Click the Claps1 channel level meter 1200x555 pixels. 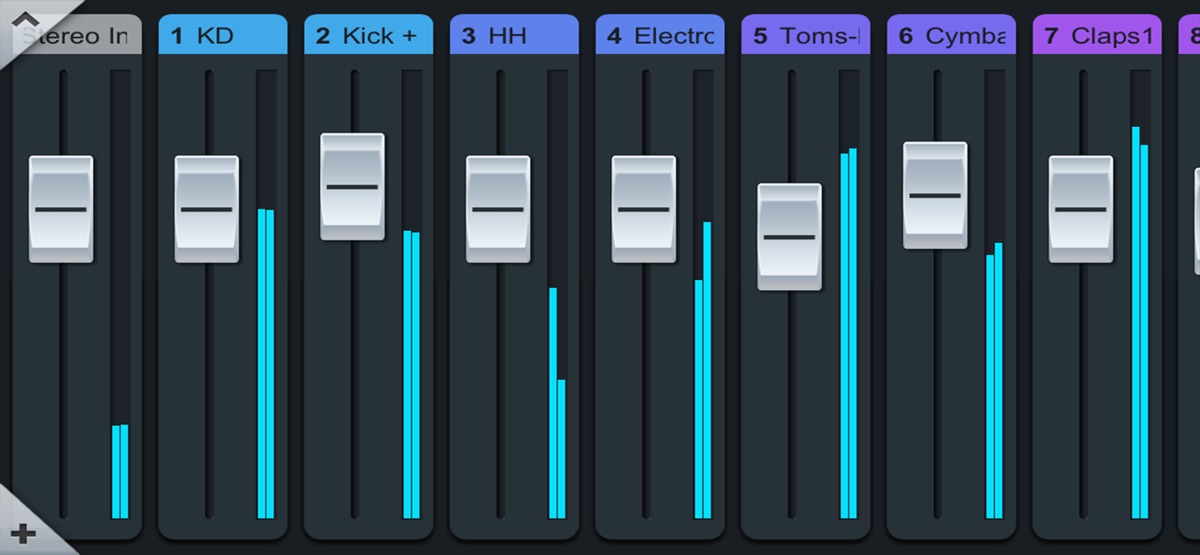coord(1140,320)
